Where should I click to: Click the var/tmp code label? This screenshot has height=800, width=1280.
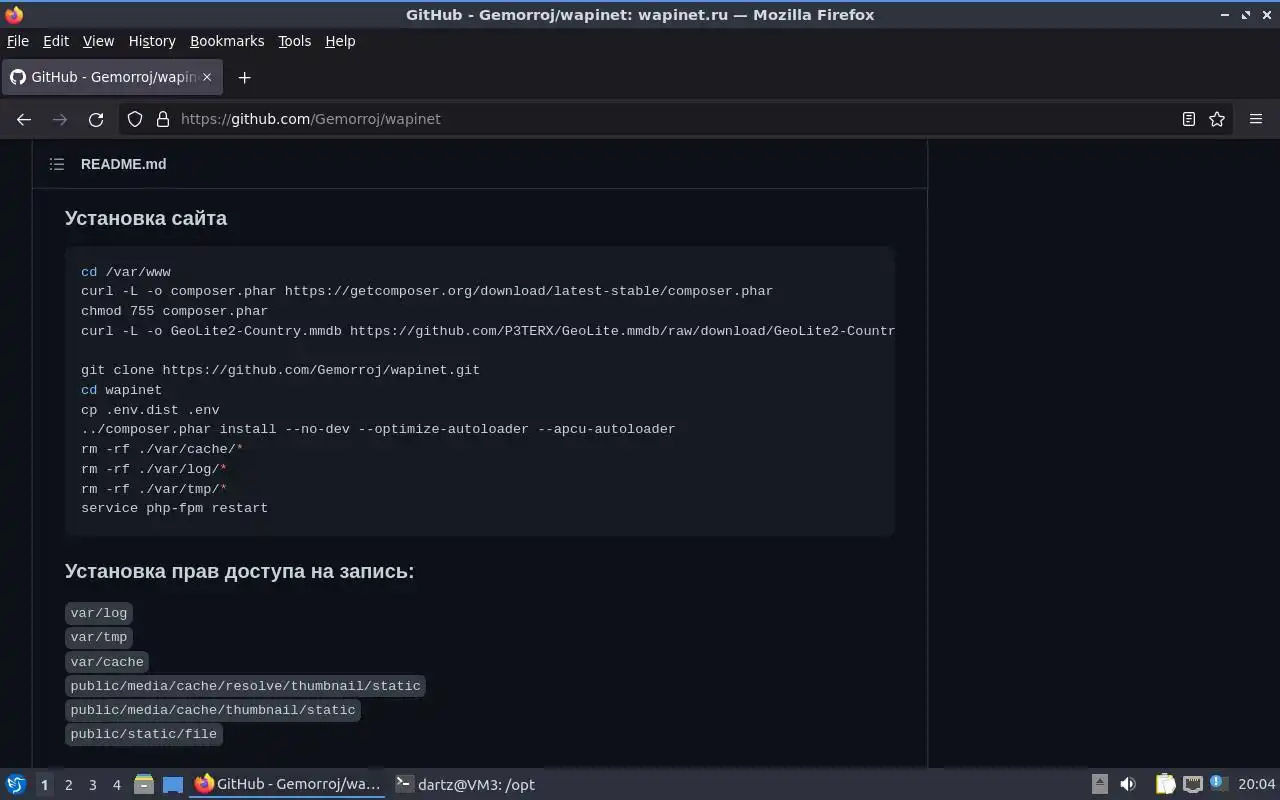click(x=99, y=637)
